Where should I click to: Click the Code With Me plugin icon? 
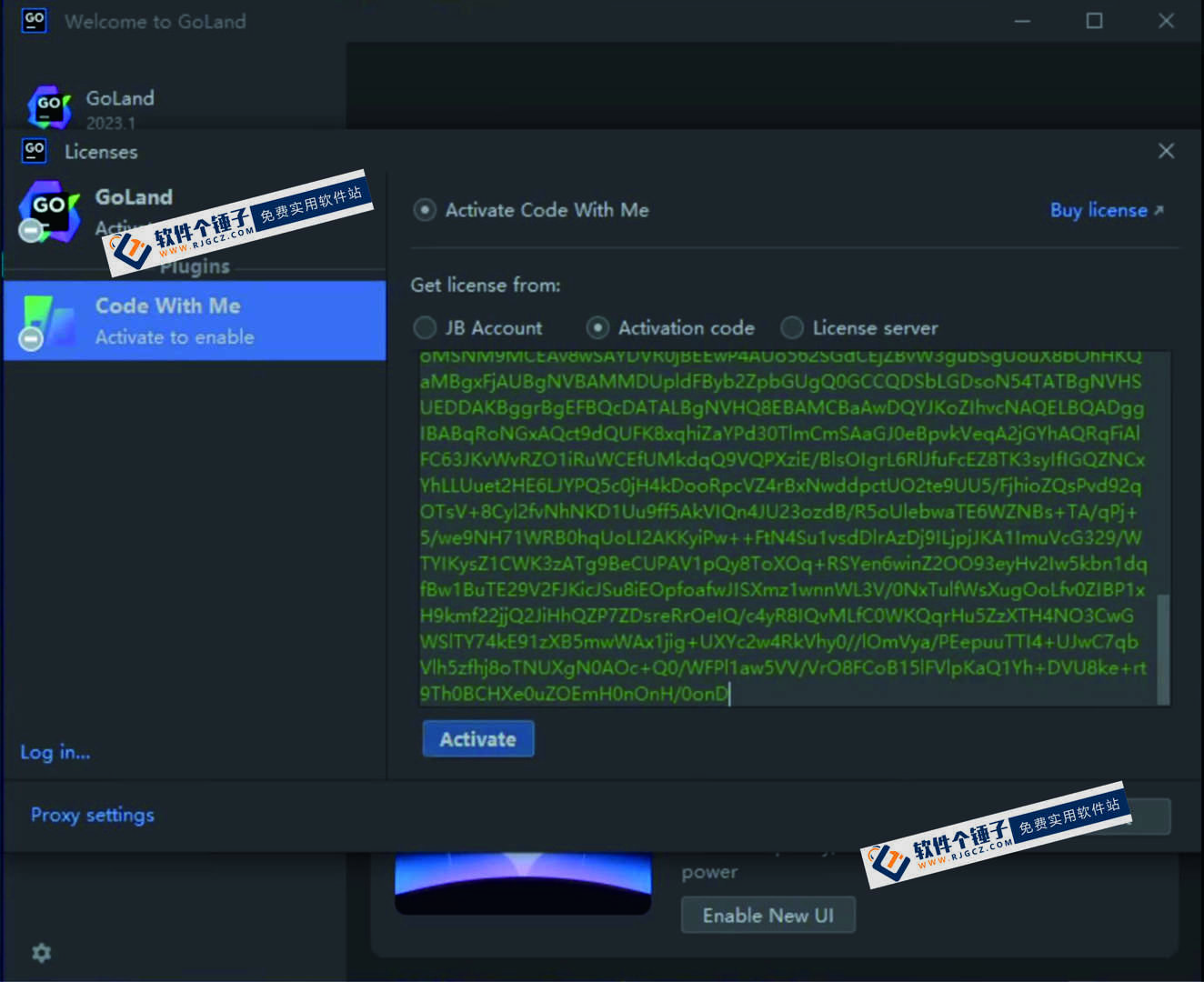pyautogui.click(x=49, y=321)
